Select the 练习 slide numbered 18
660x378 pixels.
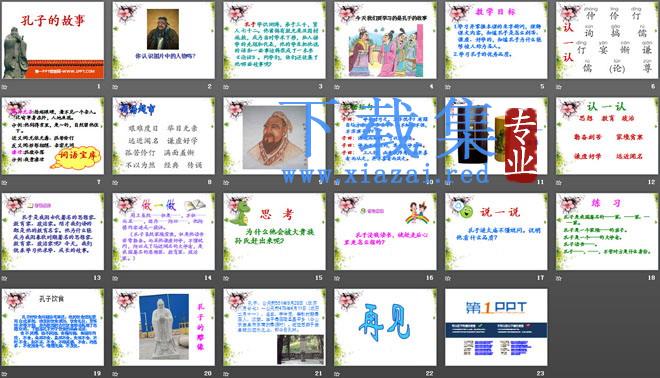click(x=607, y=232)
